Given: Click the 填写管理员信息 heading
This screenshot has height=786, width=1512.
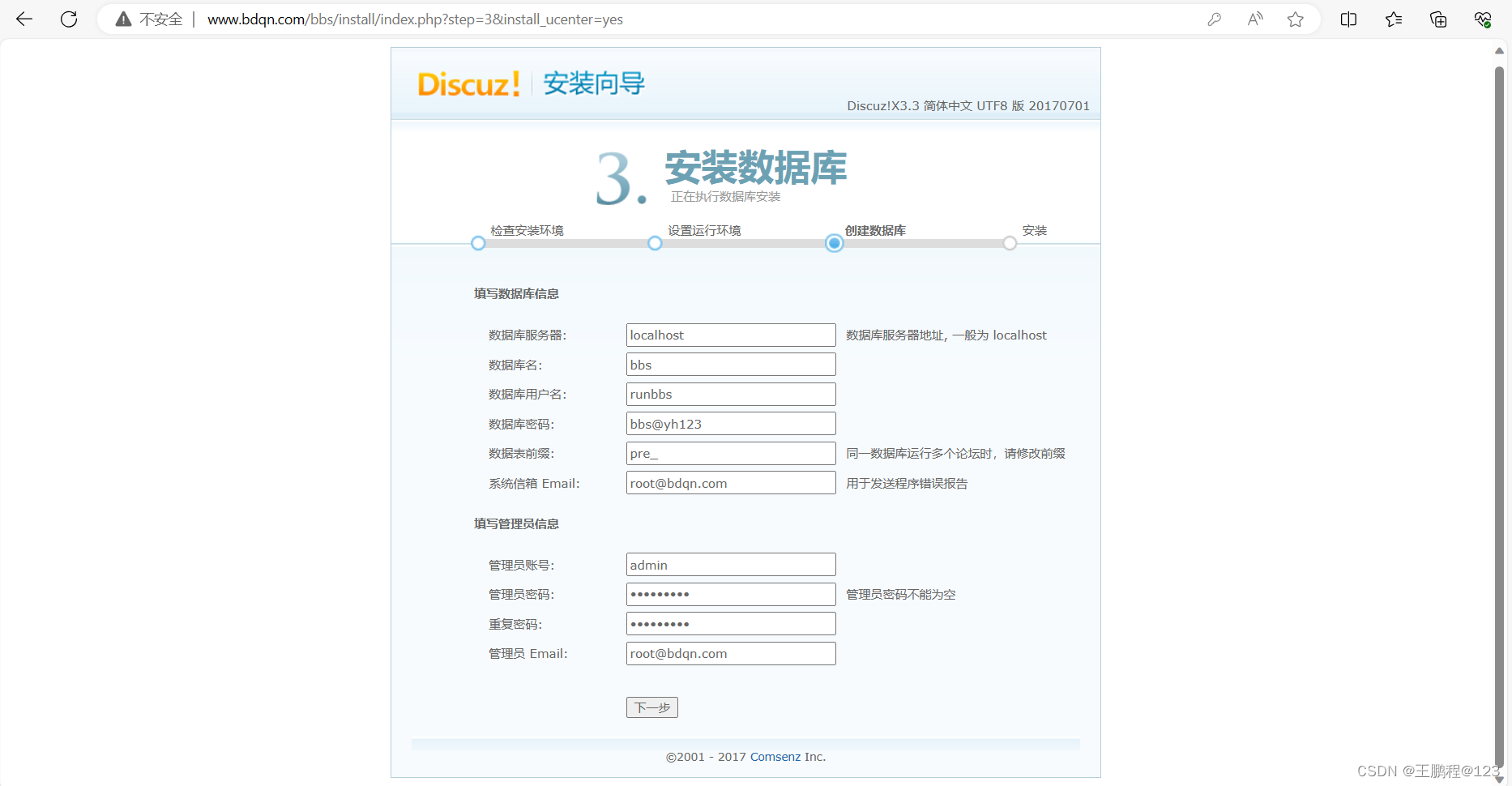Looking at the screenshot, I should point(516,523).
